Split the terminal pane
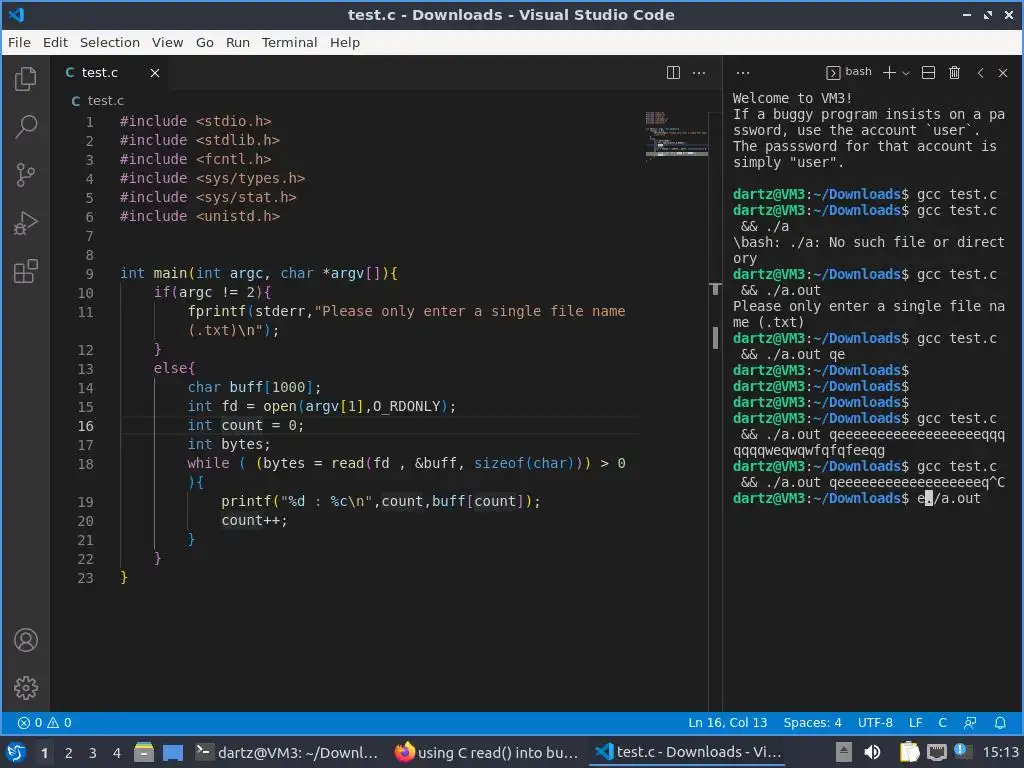 (x=928, y=72)
